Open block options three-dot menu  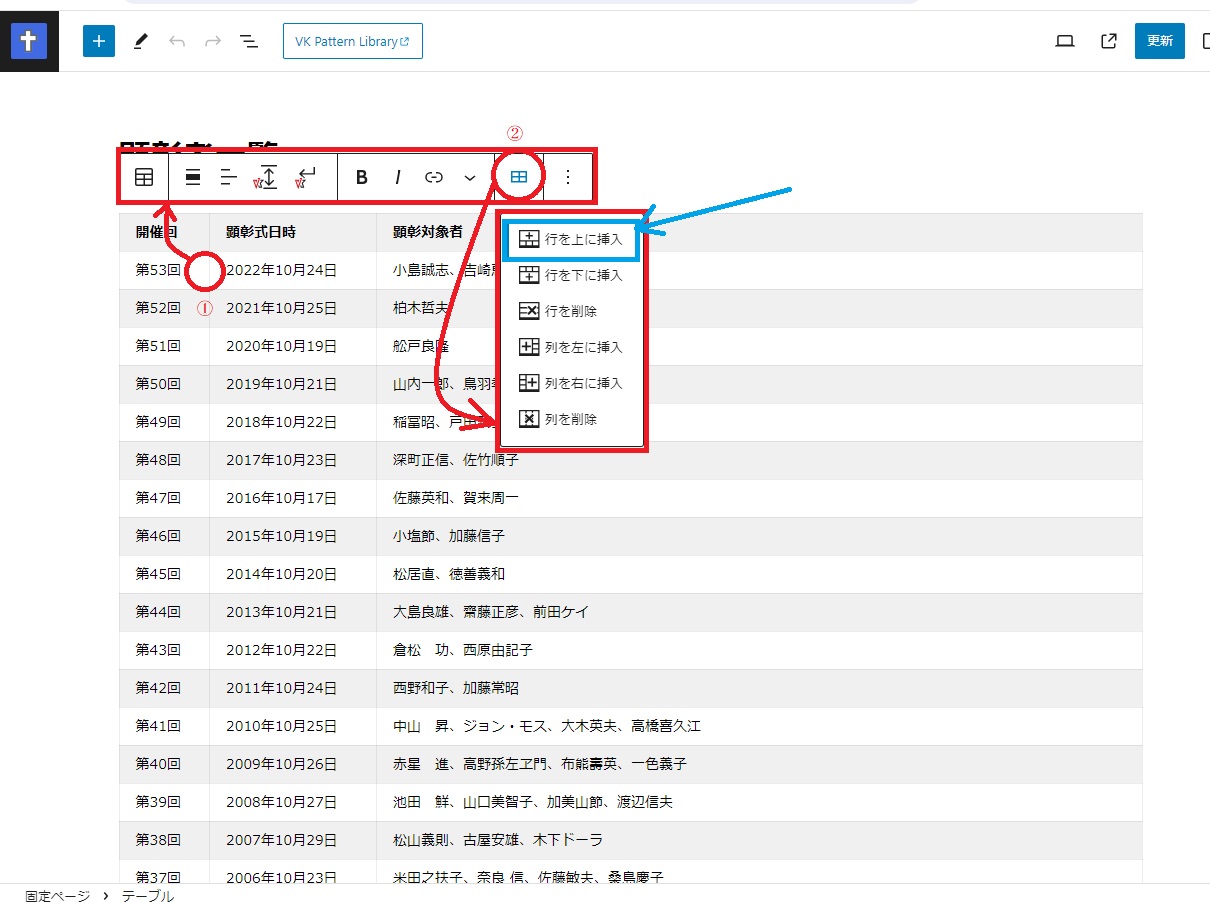click(x=568, y=177)
